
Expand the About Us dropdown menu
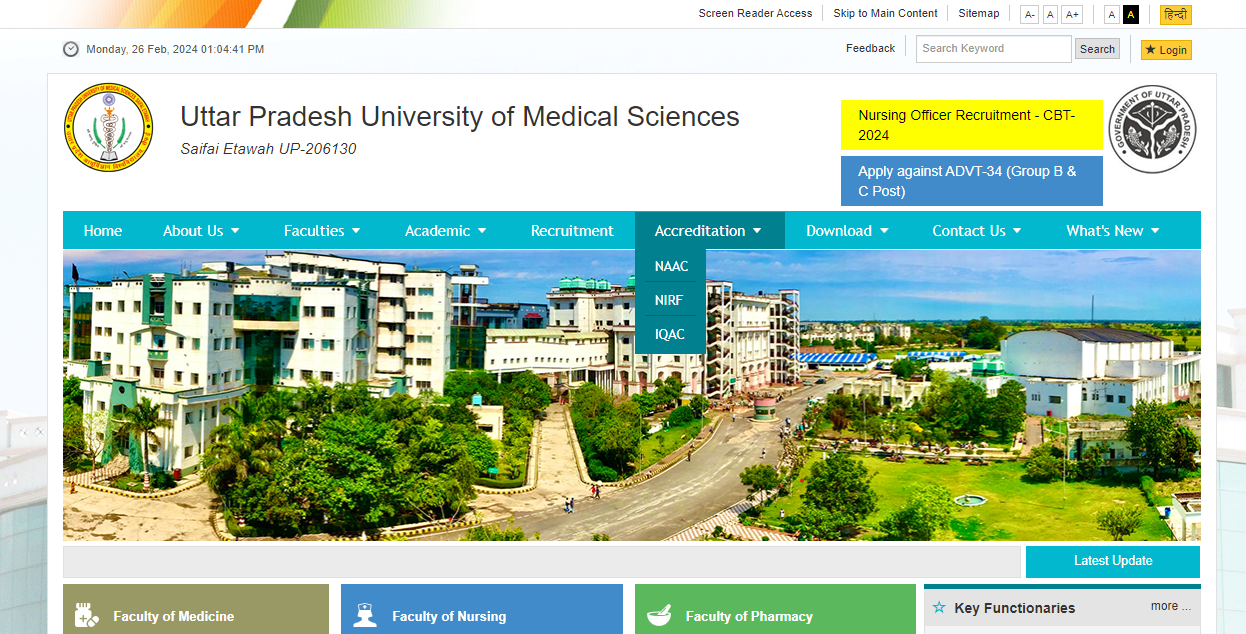(x=201, y=231)
